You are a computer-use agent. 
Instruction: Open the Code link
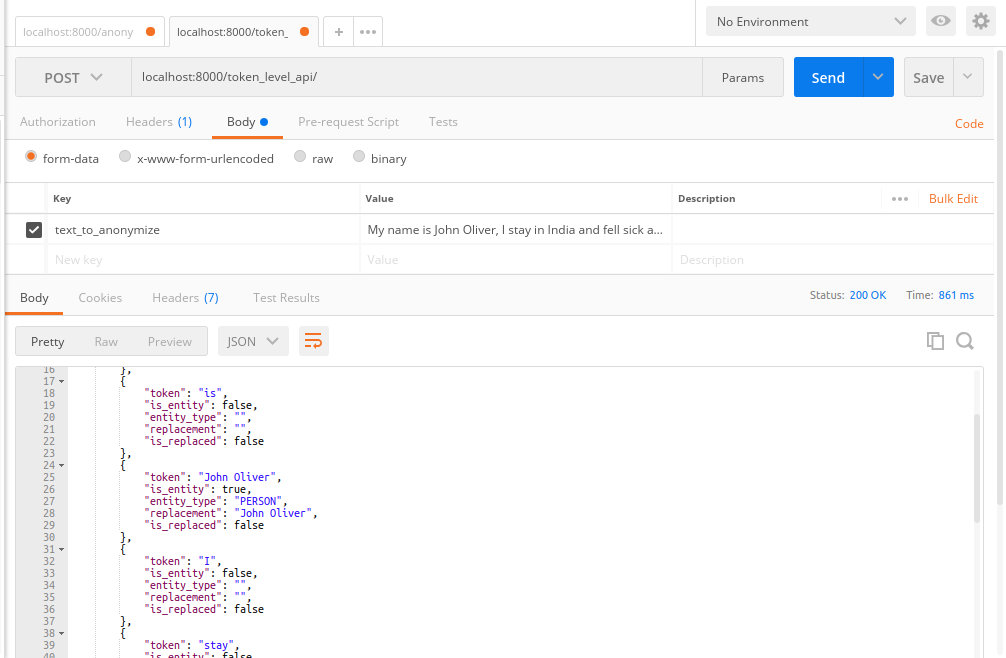(x=969, y=124)
